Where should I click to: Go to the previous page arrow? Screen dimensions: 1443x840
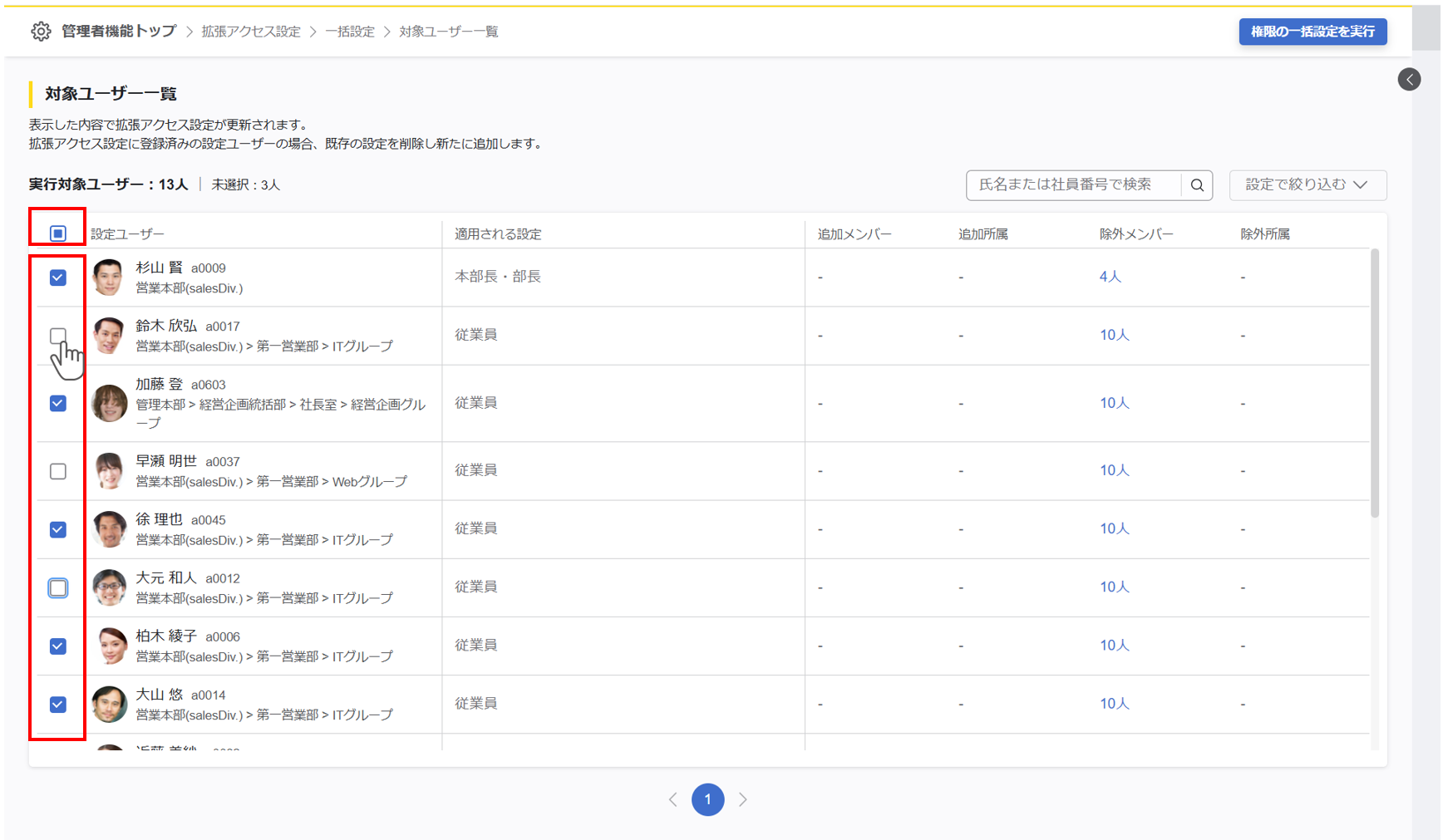(x=673, y=799)
